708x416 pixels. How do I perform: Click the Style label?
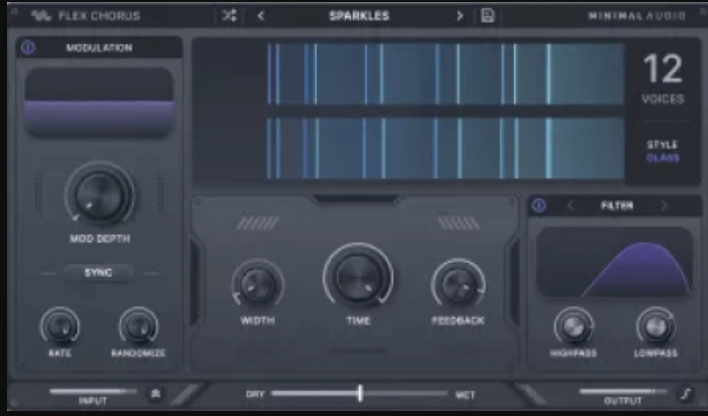tap(662, 145)
